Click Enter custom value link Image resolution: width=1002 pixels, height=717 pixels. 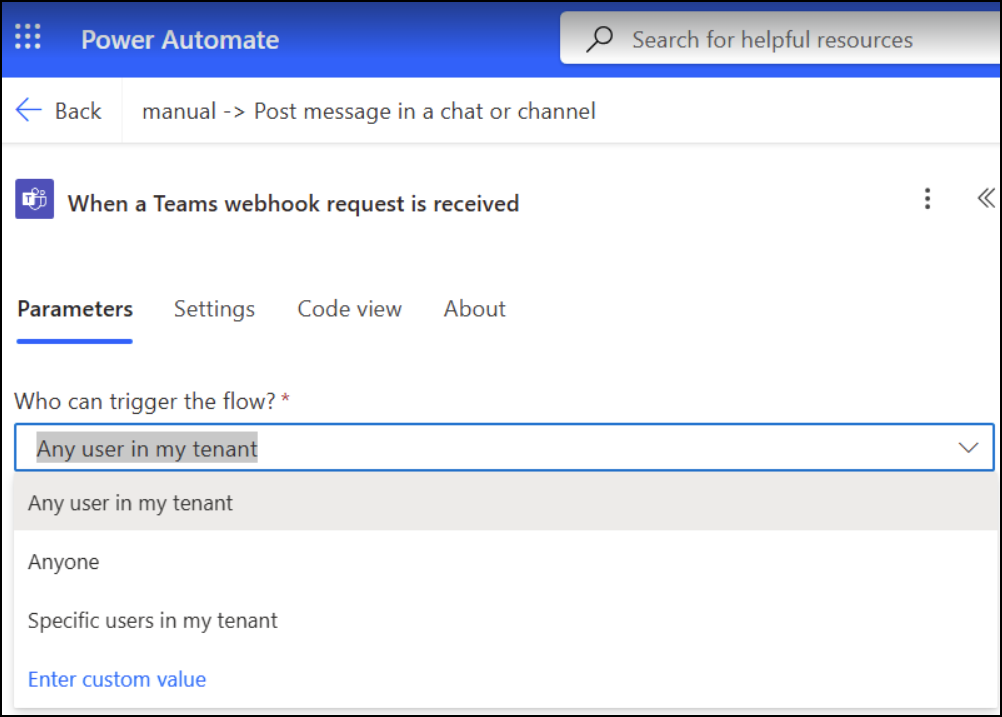click(117, 679)
